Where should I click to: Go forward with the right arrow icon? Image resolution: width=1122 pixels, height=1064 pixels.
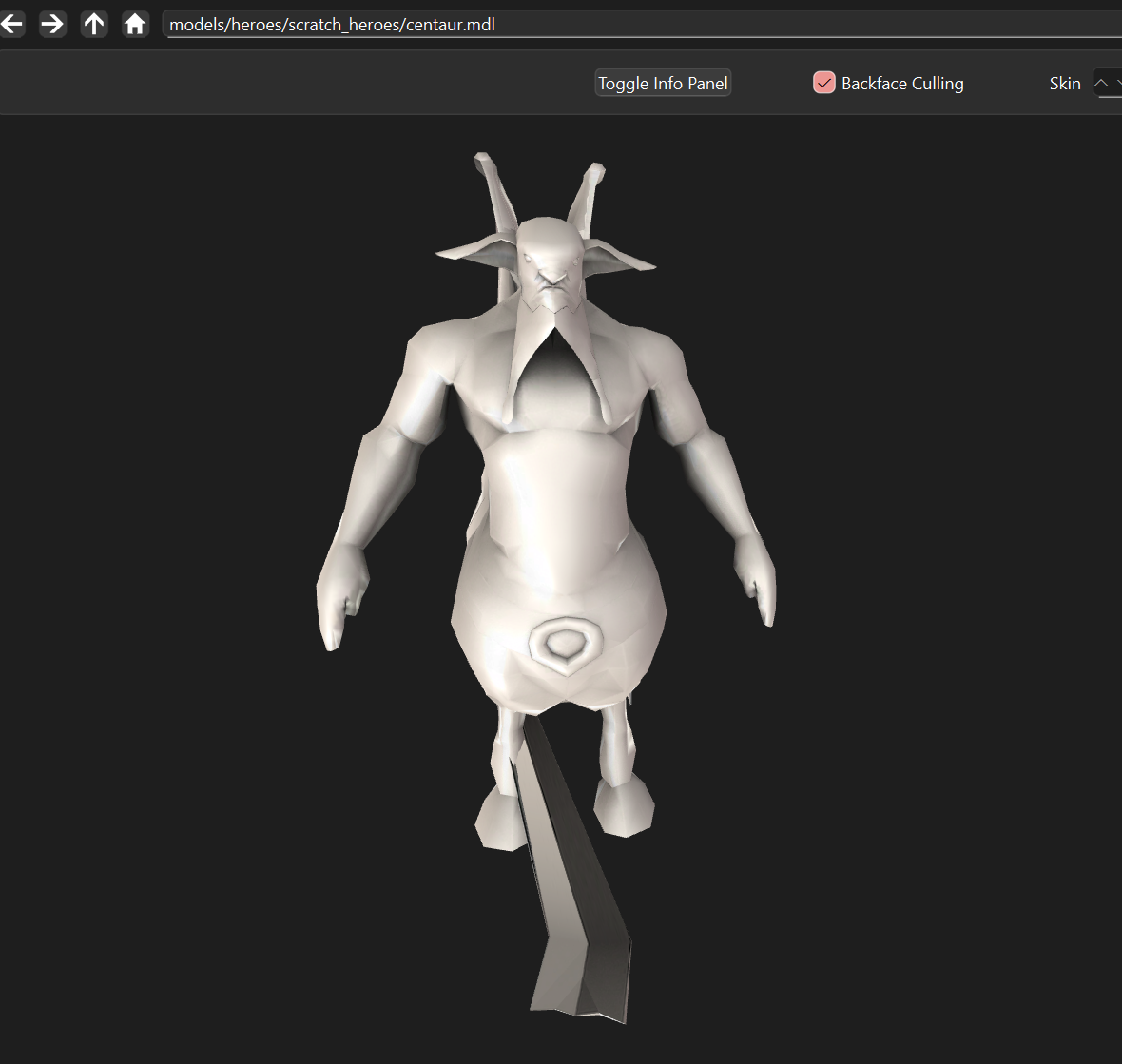click(52, 25)
